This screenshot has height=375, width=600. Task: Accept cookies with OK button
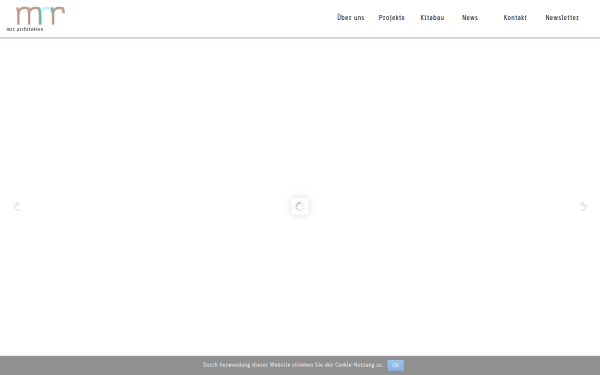pos(395,365)
